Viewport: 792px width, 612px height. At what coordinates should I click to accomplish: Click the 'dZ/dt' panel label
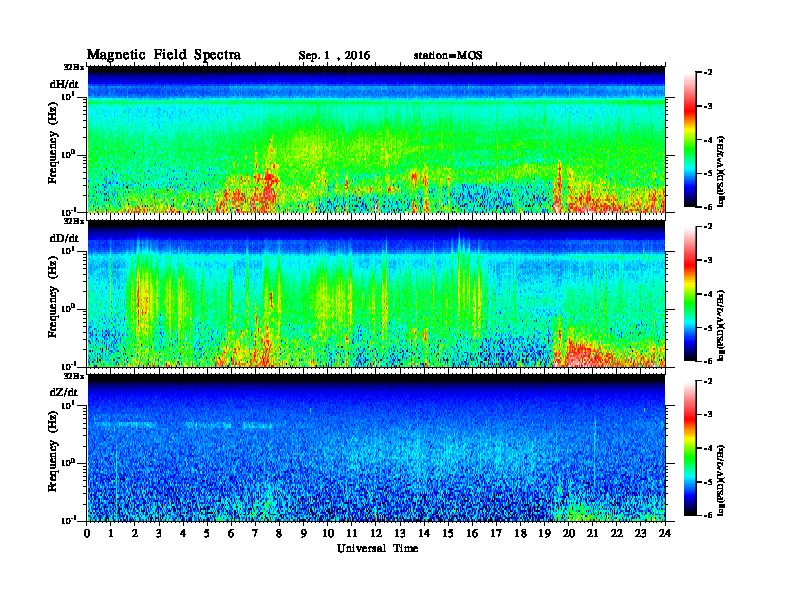pyautogui.click(x=64, y=392)
